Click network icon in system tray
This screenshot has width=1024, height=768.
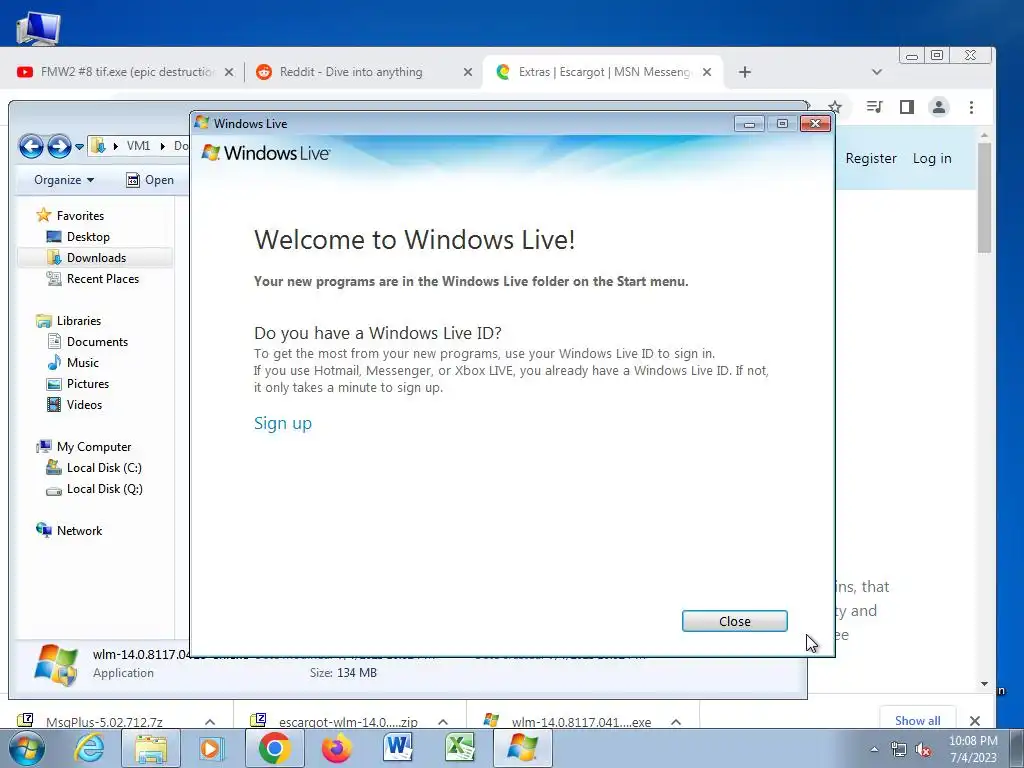(899, 750)
